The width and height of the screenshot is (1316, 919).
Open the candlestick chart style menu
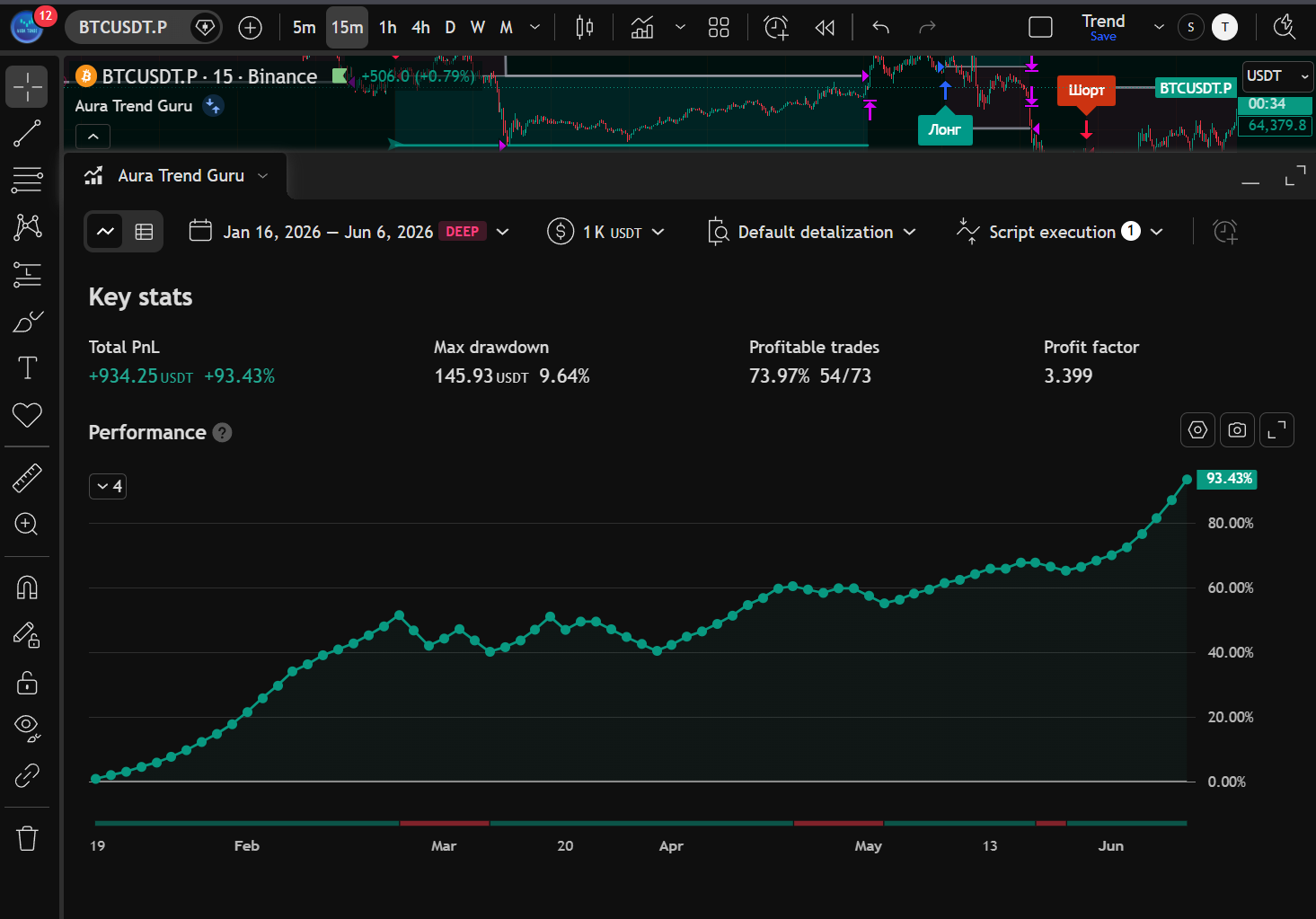(x=585, y=28)
